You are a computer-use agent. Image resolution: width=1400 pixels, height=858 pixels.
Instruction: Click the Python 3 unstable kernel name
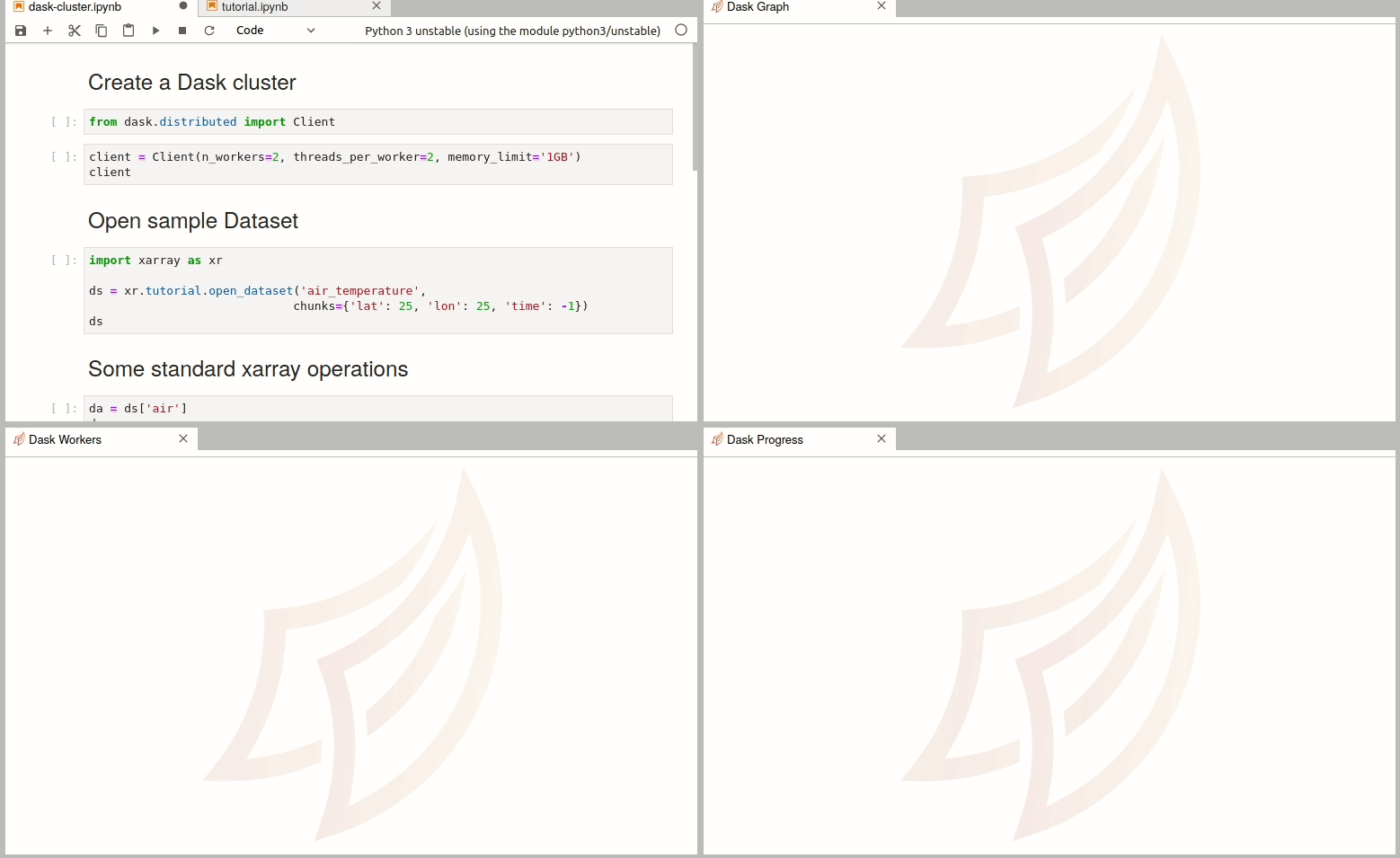coord(512,31)
